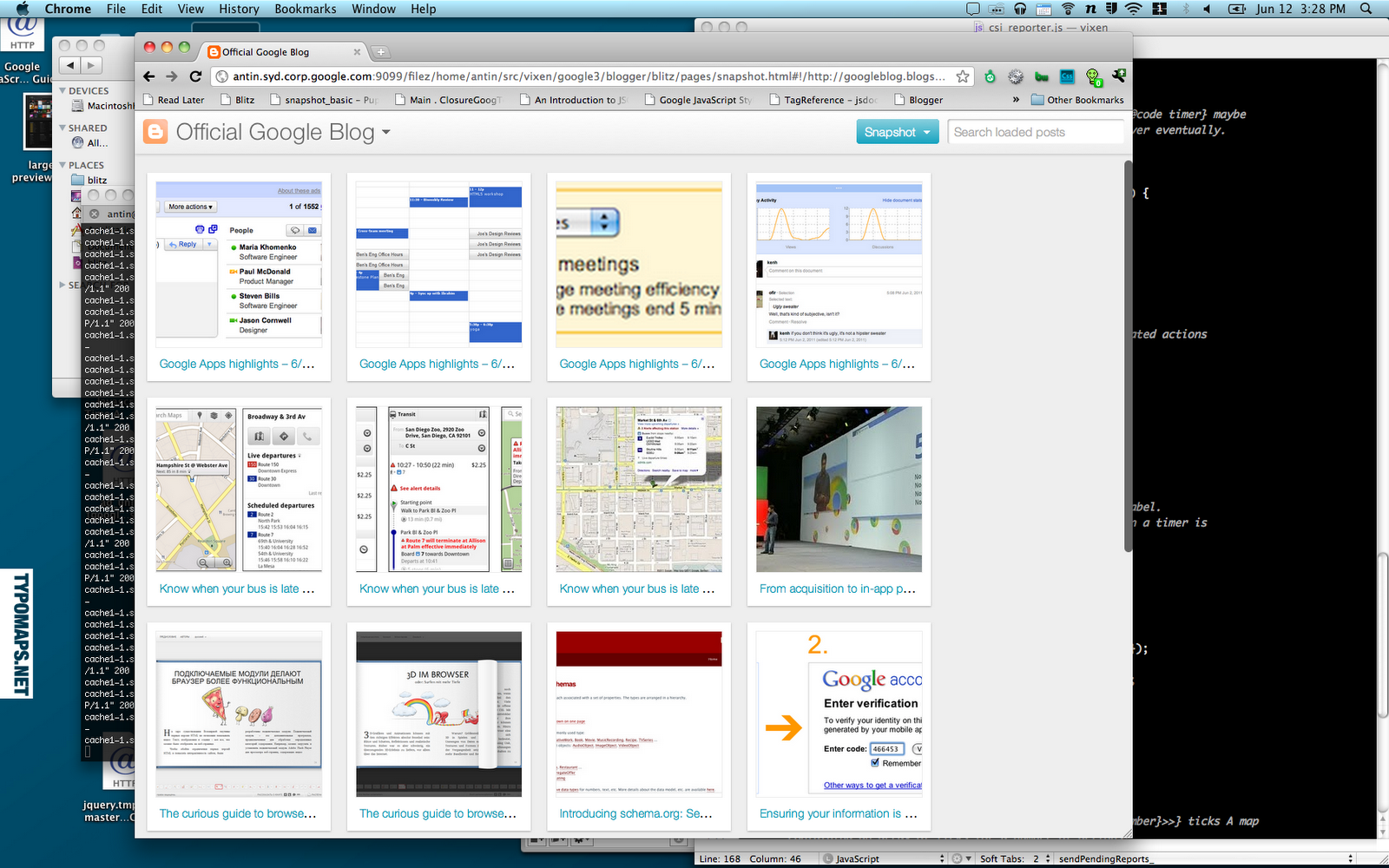The image size is (1389, 868).
Task: Open a new Chrome tab
Action: pyautogui.click(x=380, y=52)
